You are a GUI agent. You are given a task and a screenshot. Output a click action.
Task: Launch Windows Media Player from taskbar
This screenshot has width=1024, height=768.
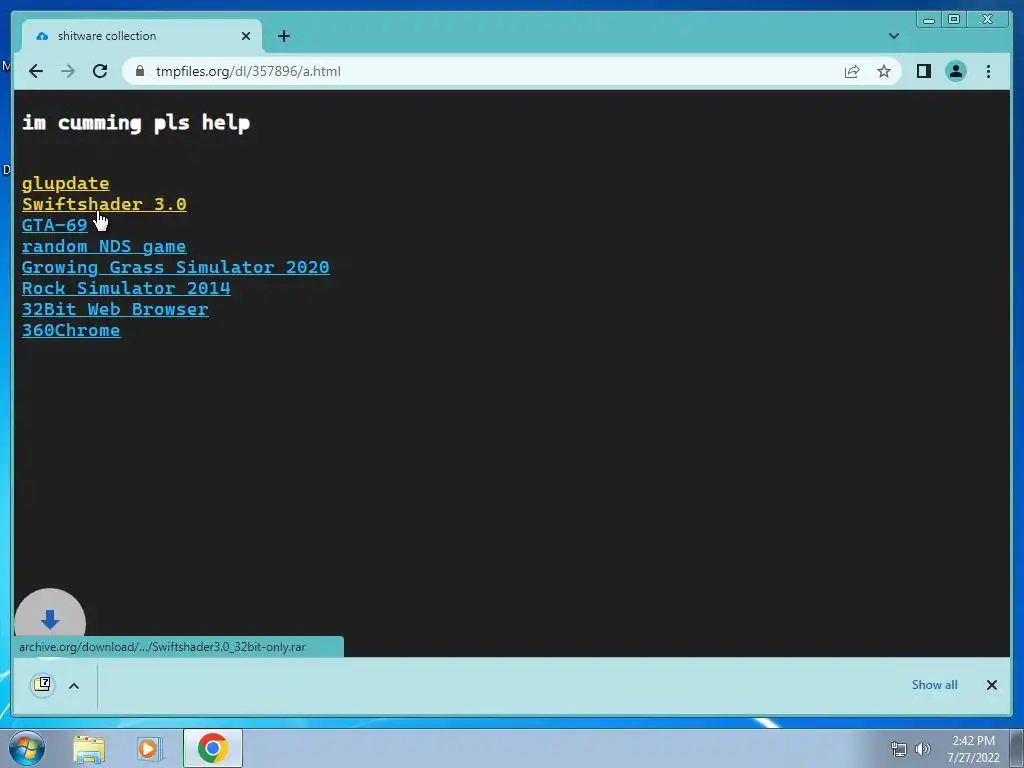(150, 748)
